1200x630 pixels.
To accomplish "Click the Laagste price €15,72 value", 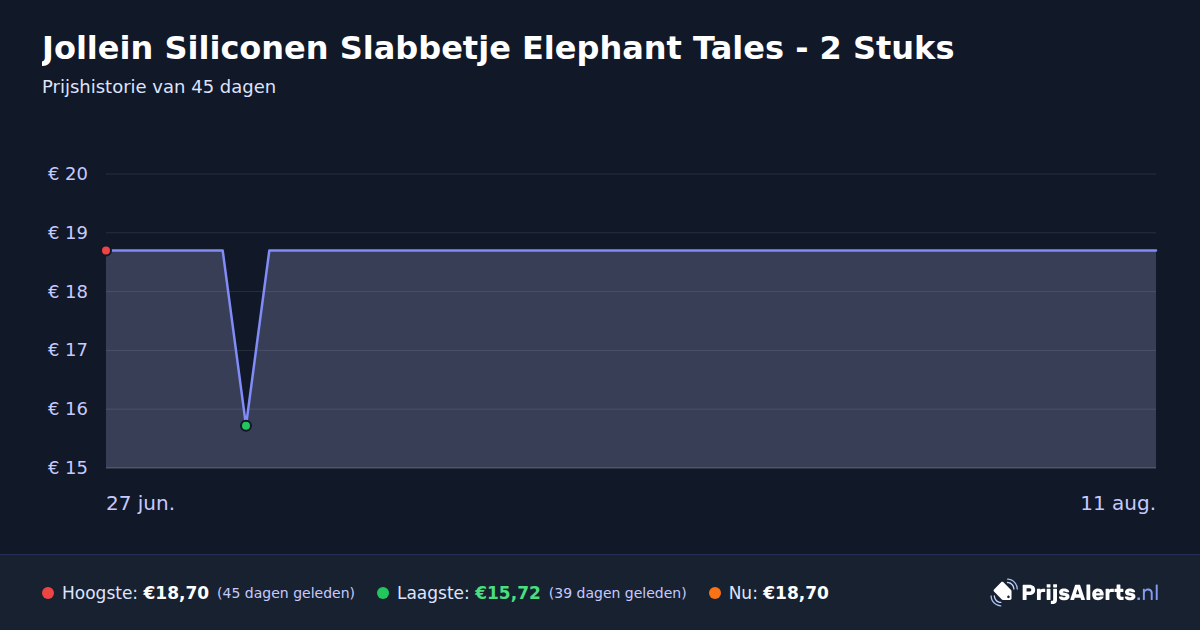I will tap(508, 593).
